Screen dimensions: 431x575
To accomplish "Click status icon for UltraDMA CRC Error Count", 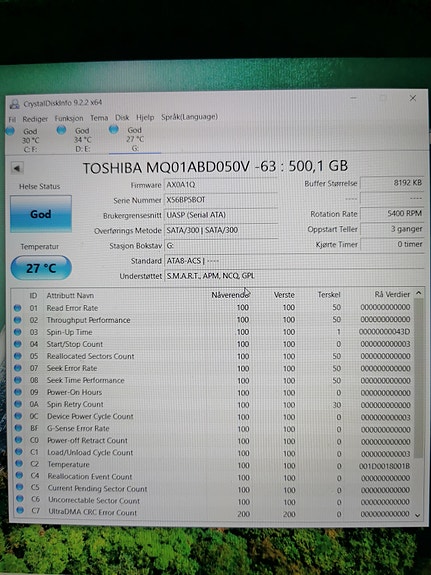I will [x=20, y=510].
